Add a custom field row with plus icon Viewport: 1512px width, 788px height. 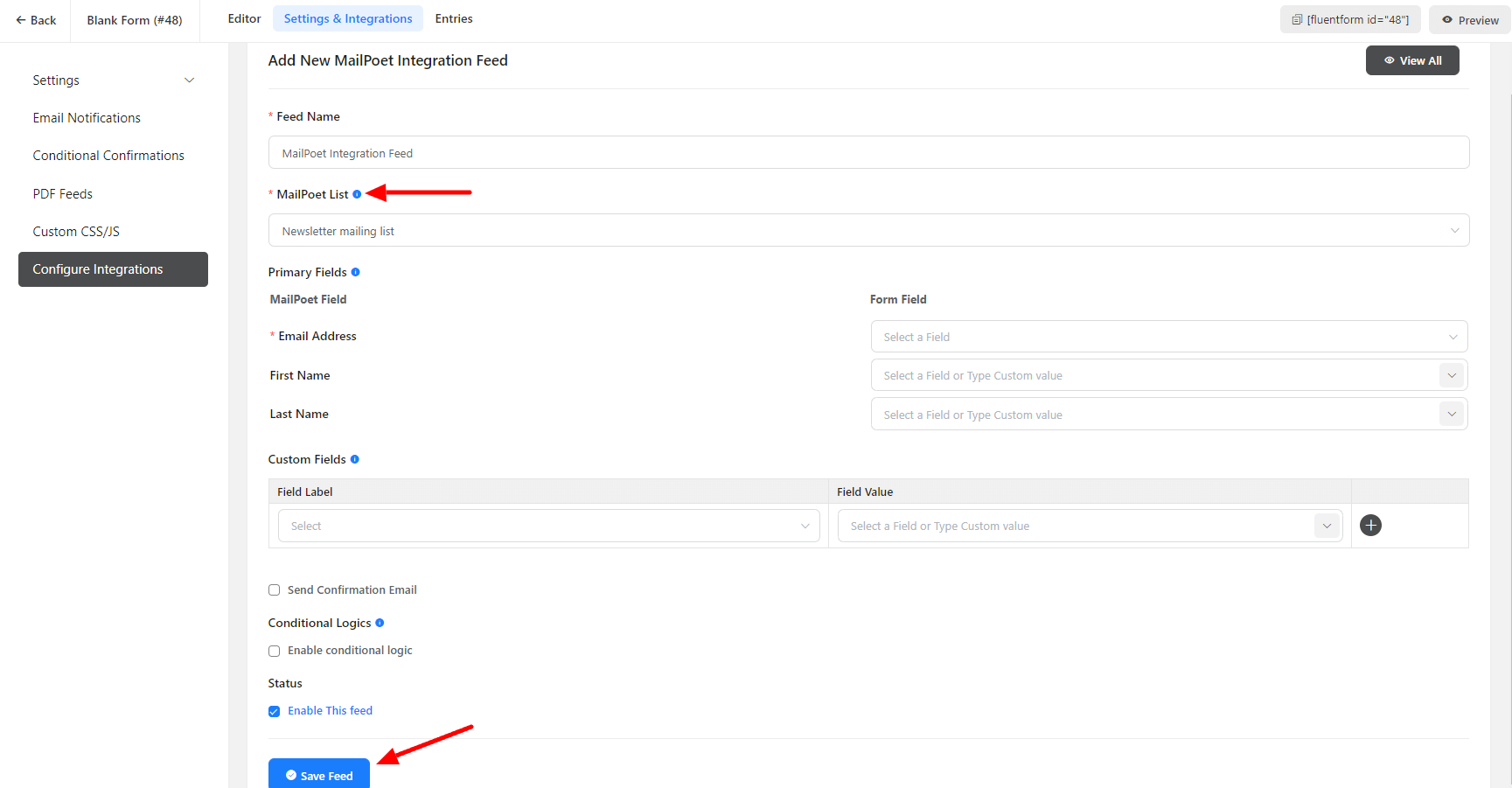[1370, 526]
